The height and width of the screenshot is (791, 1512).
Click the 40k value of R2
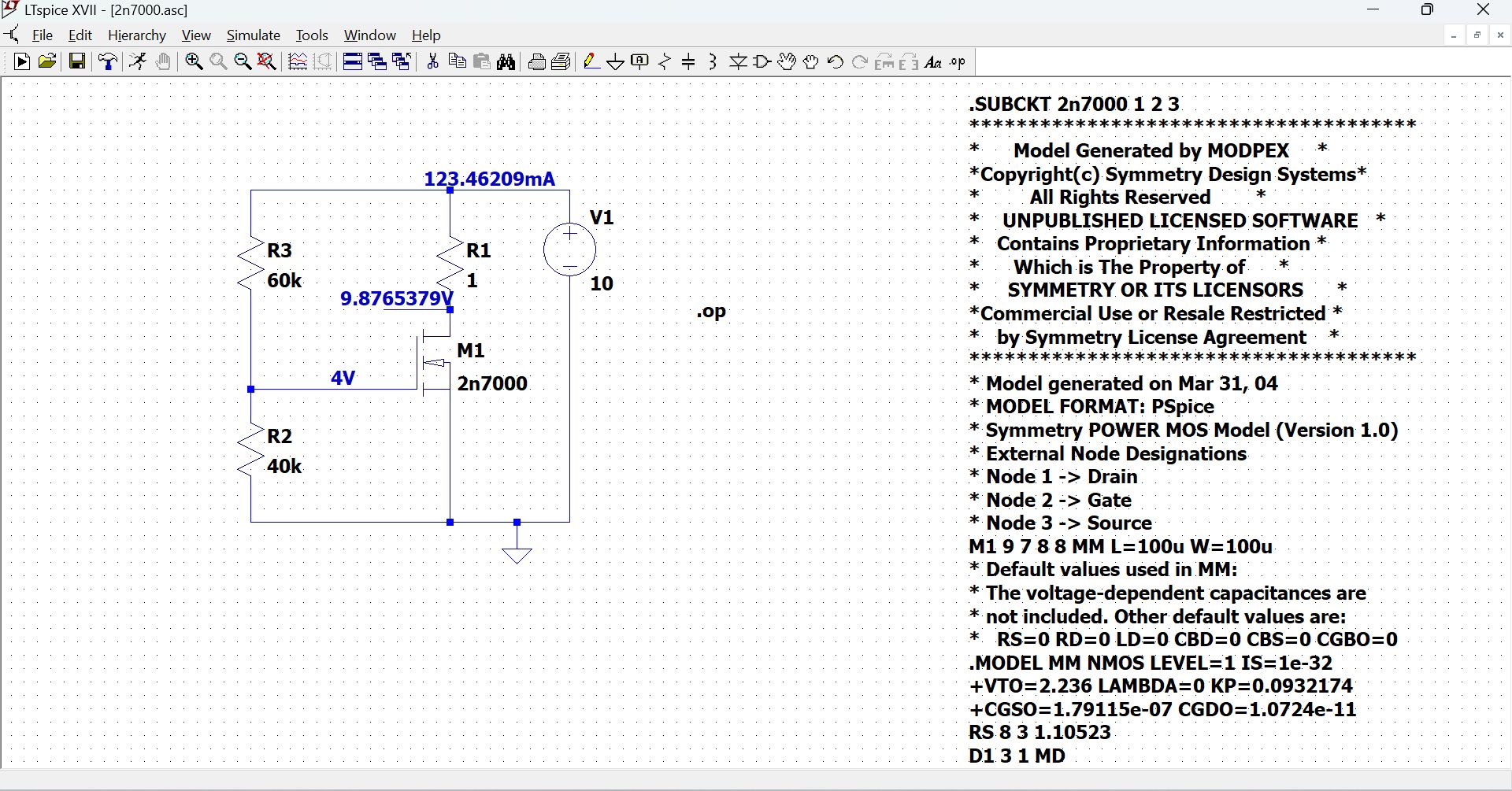pos(284,466)
